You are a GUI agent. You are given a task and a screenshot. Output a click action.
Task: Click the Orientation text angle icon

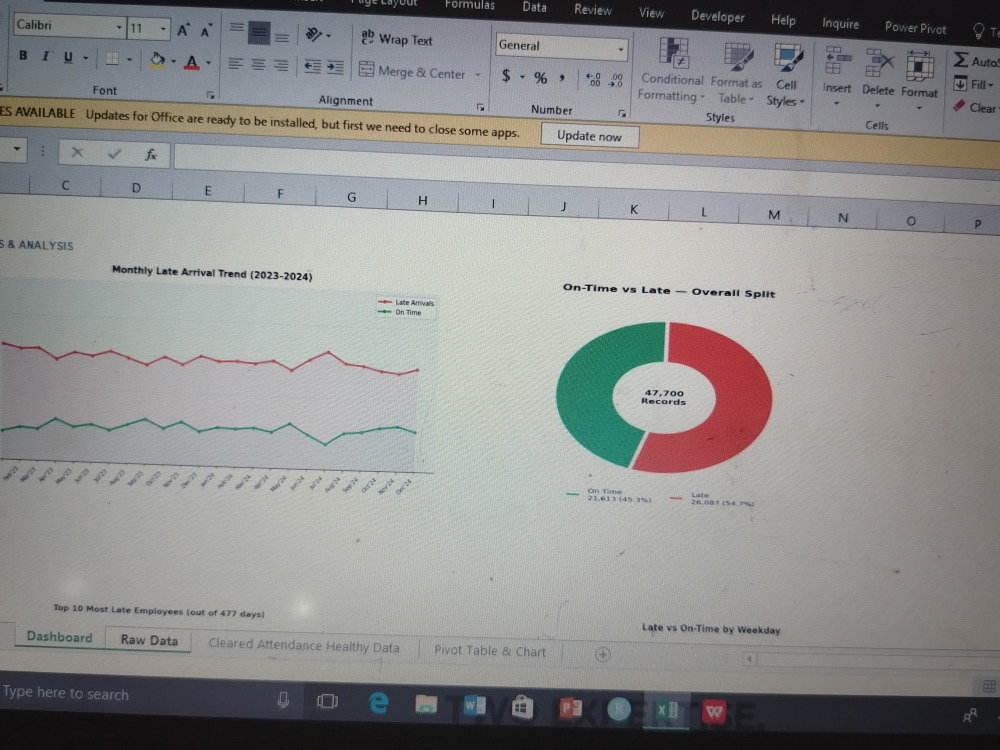click(x=314, y=34)
